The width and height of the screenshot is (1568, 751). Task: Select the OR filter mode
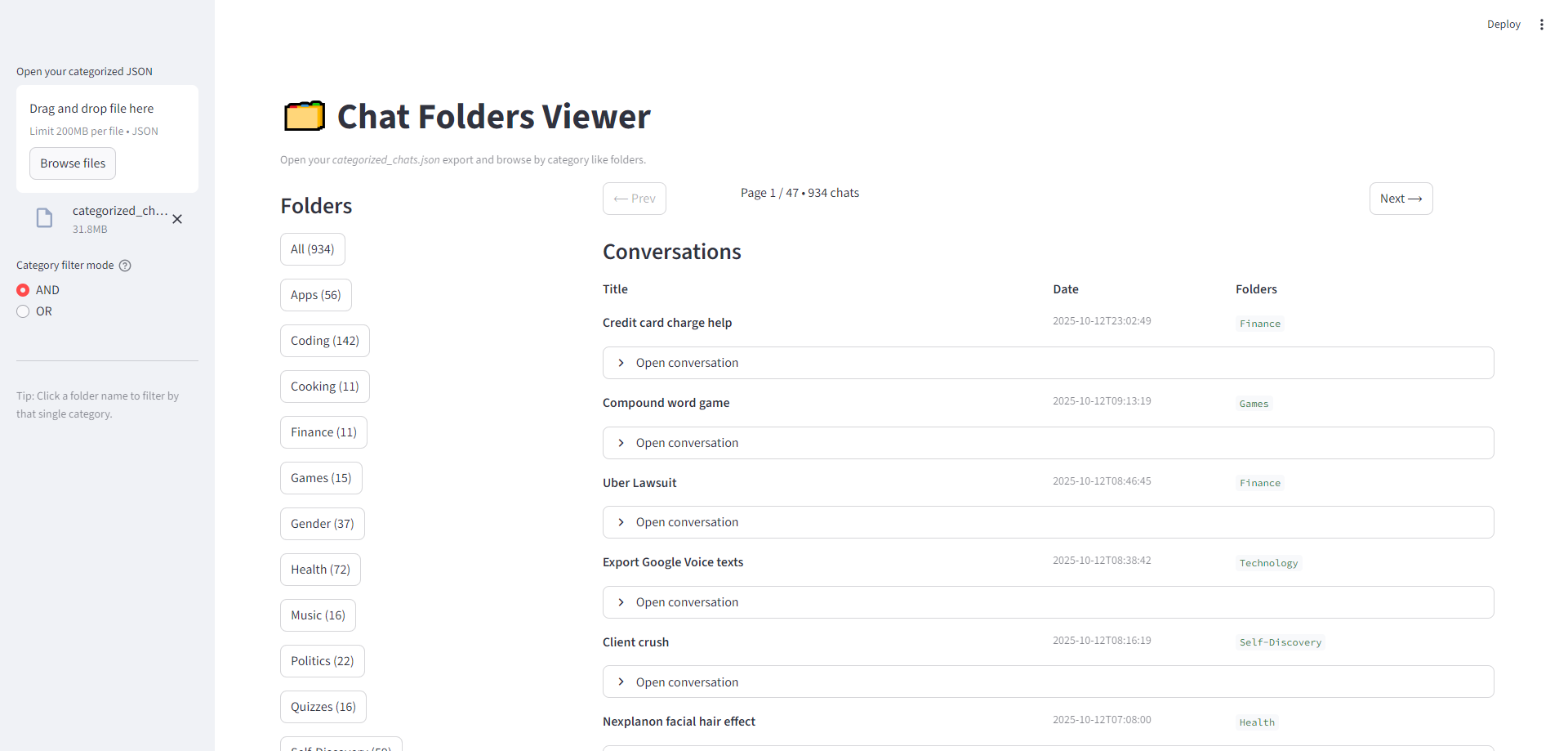point(22,311)
